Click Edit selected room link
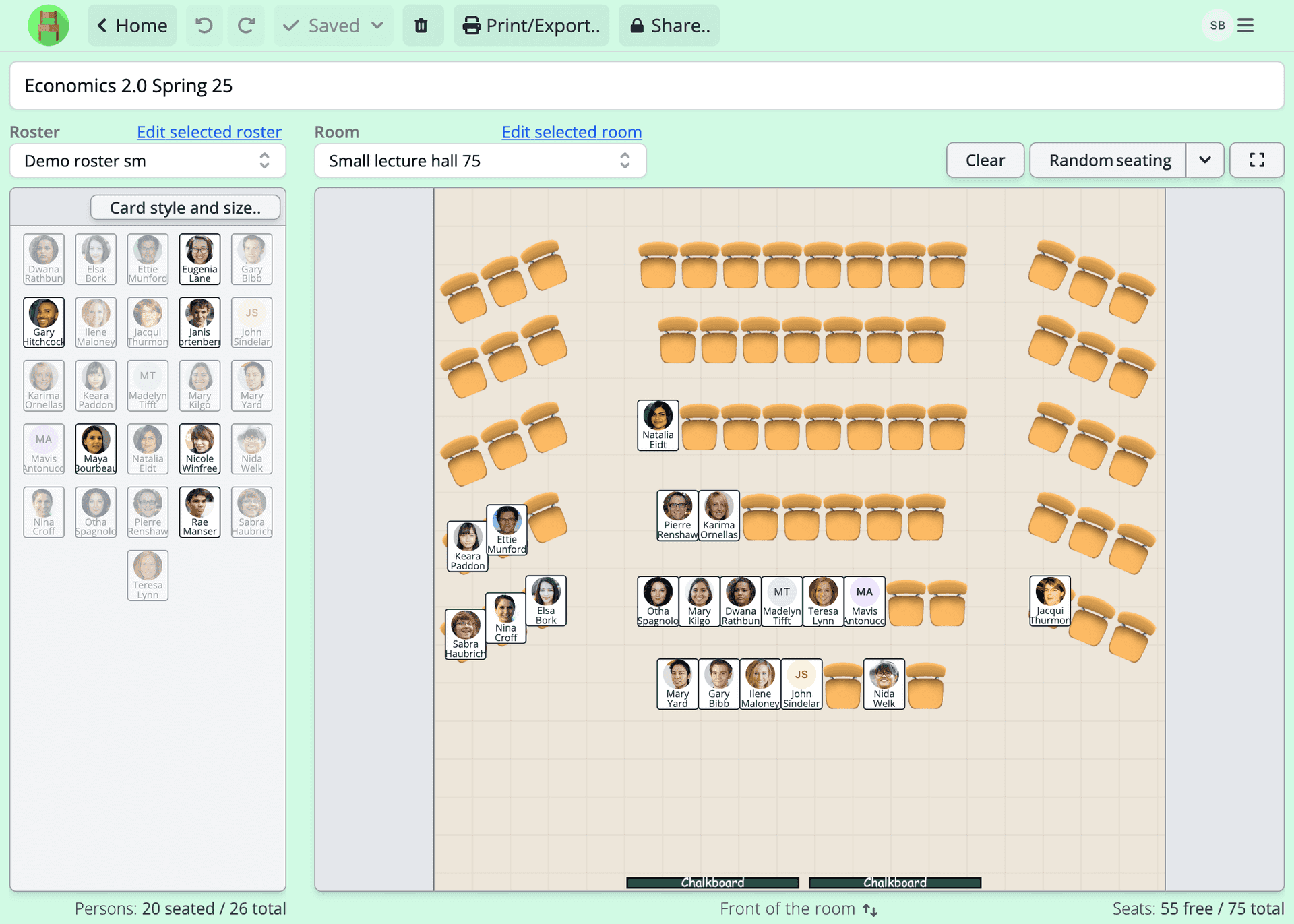The image size is (1294, 924). coord(571,131)
